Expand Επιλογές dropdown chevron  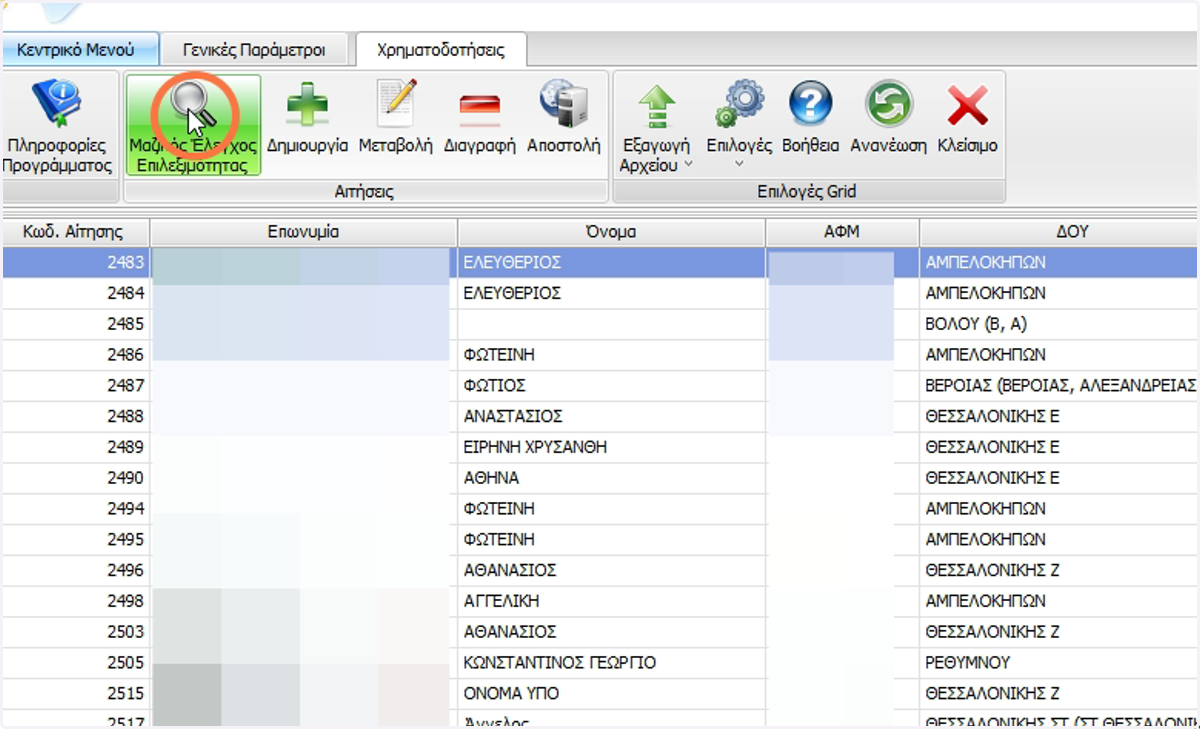740,164
